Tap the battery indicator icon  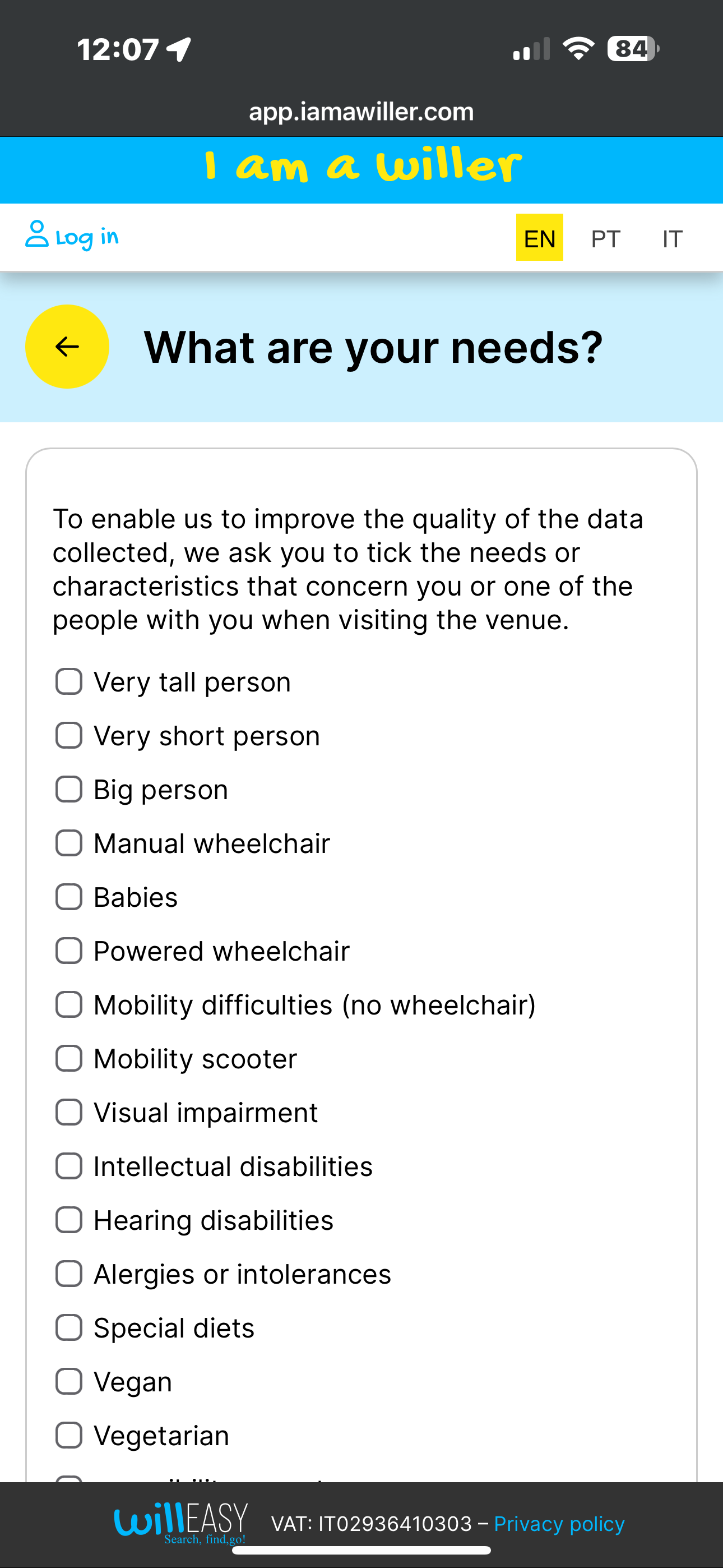633,49
